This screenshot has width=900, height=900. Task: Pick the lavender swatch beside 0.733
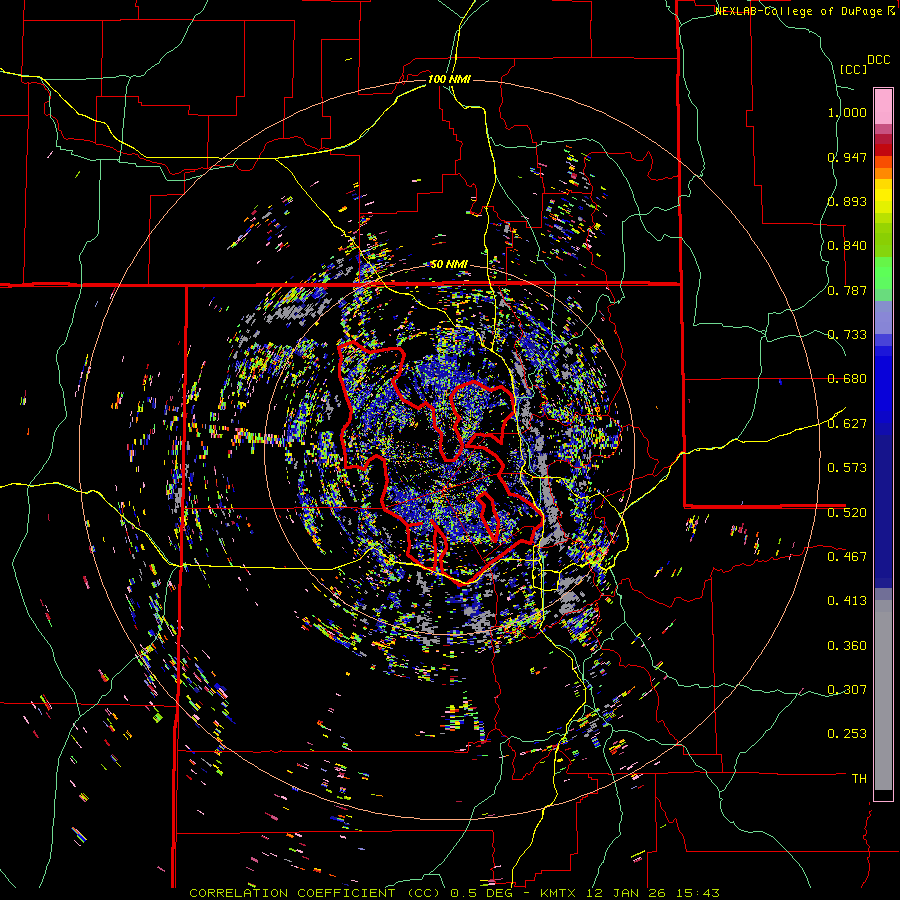pos(883,325)
